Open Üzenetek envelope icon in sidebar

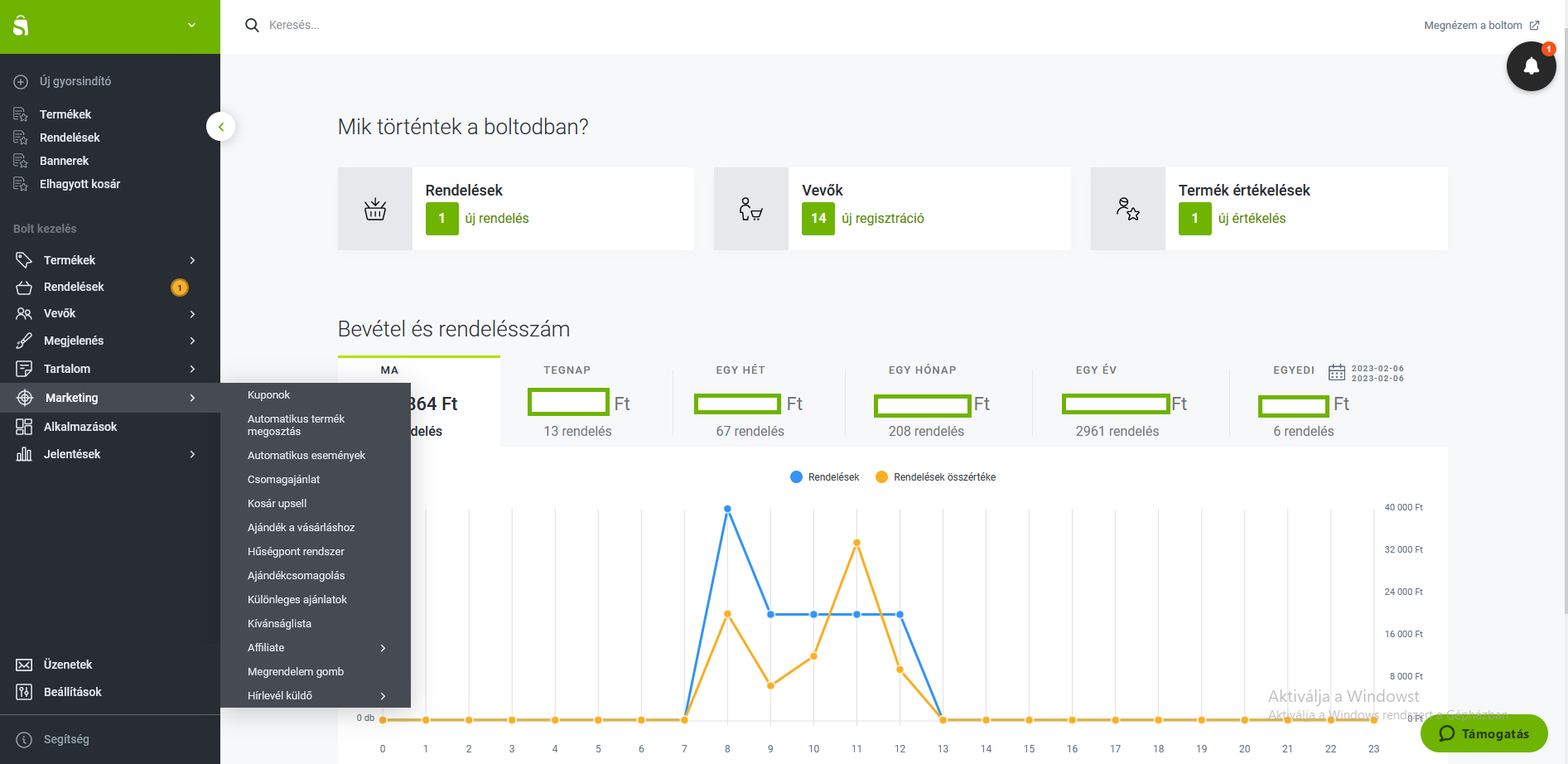[x=24, y=665]
